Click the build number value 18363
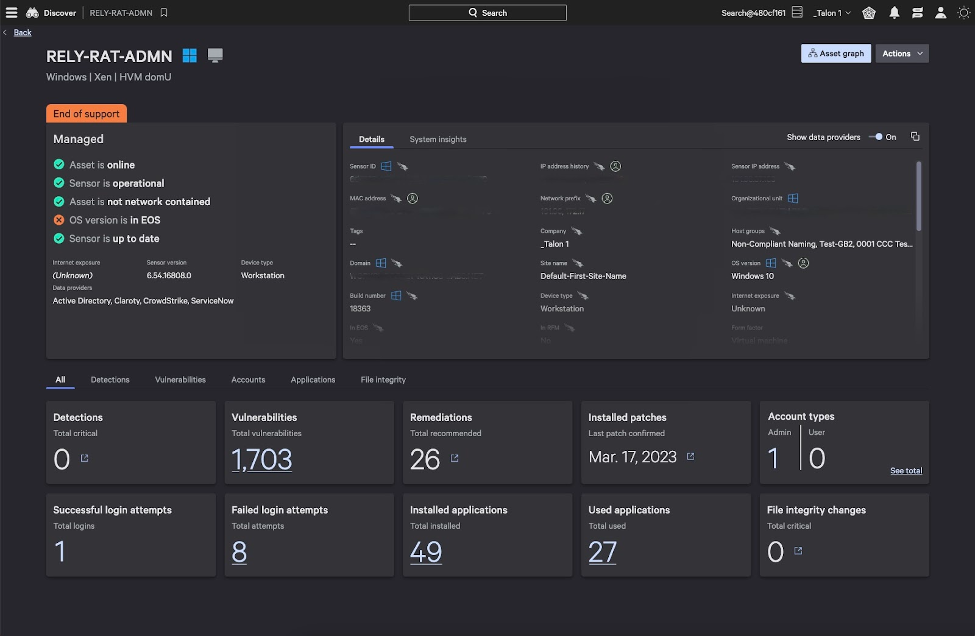This screenshot has height=637, width=977. pos(360,309)
